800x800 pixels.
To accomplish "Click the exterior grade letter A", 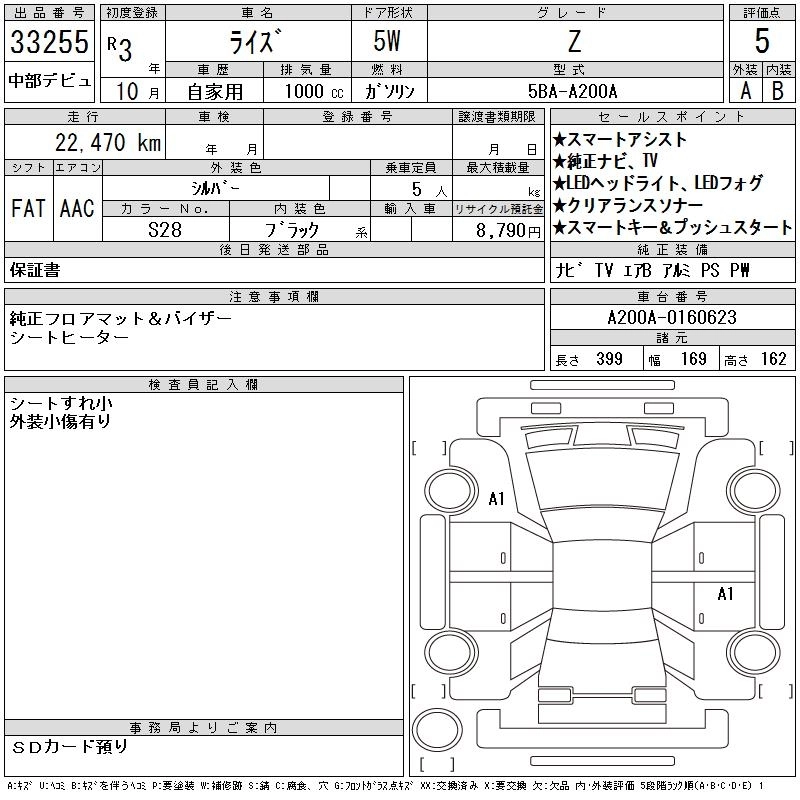I will point(744,89).
